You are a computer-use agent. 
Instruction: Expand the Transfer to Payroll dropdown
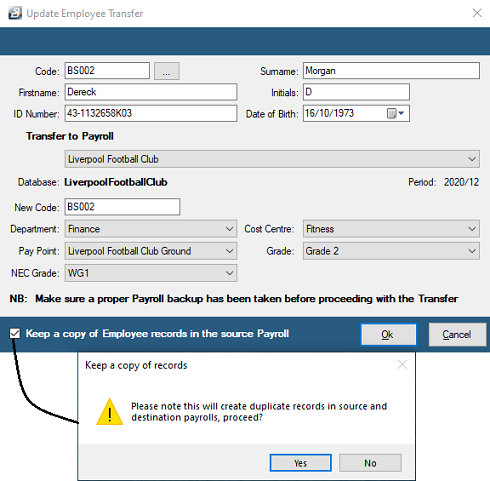click(272, 159)
